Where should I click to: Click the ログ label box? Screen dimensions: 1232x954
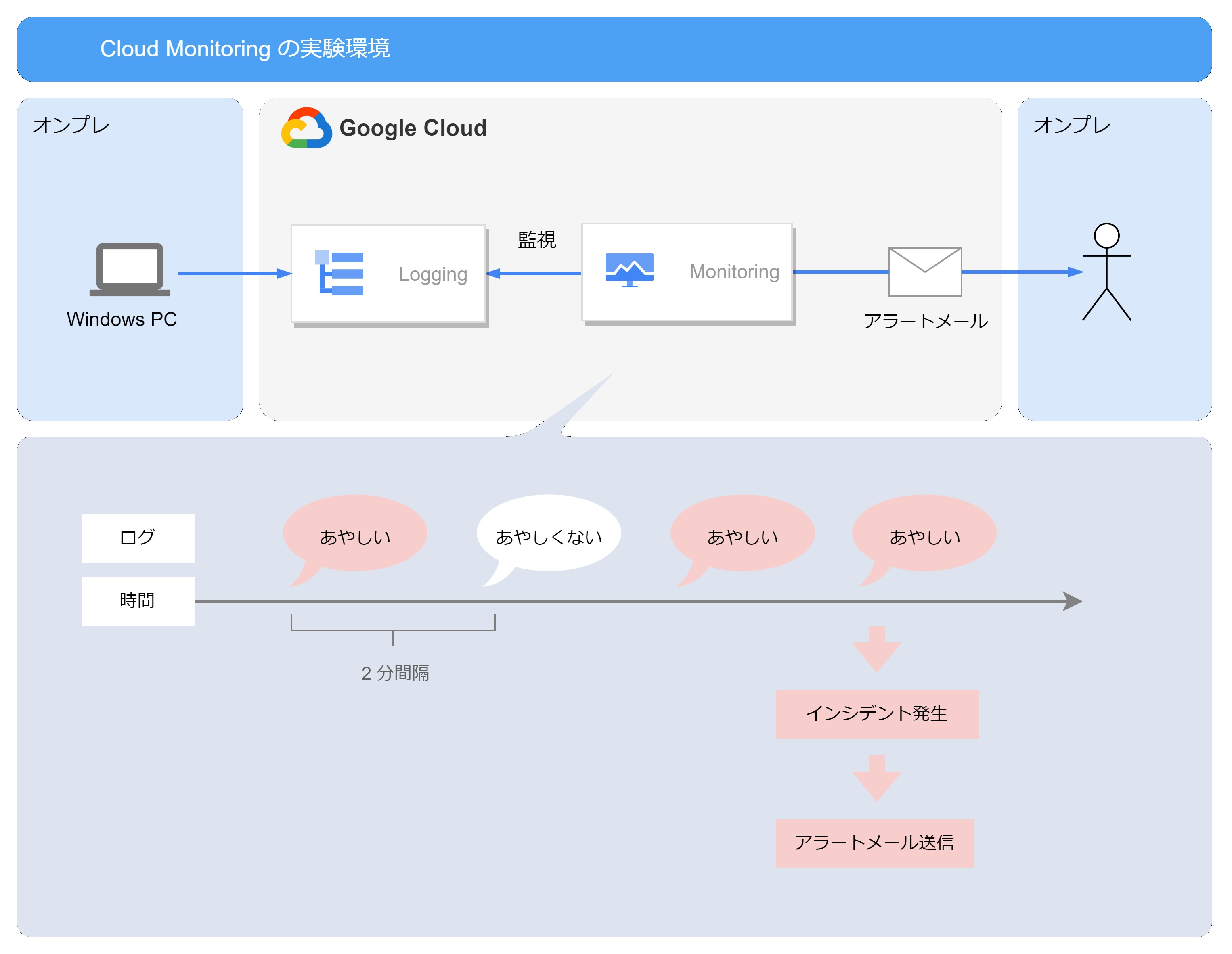[138, 538]
